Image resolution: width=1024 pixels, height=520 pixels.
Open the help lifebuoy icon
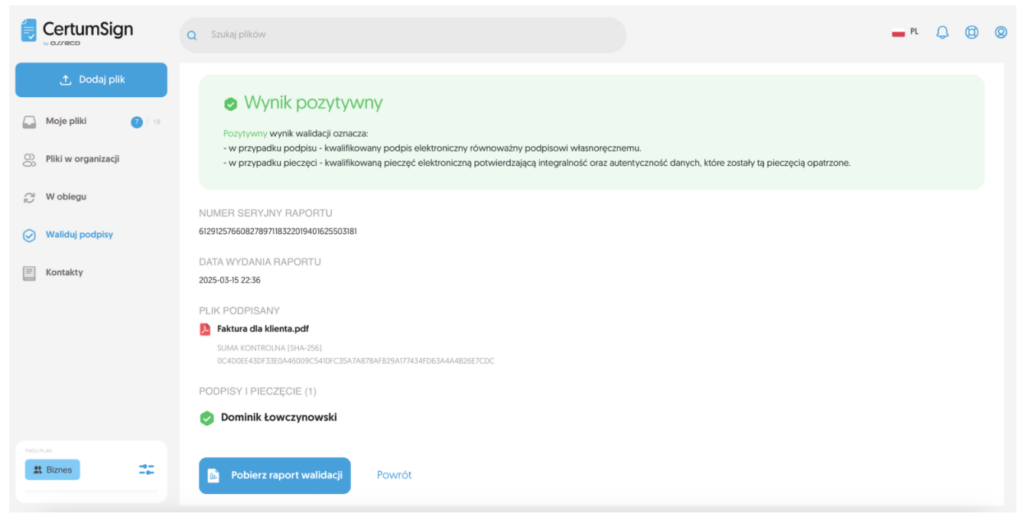(971, 32)
